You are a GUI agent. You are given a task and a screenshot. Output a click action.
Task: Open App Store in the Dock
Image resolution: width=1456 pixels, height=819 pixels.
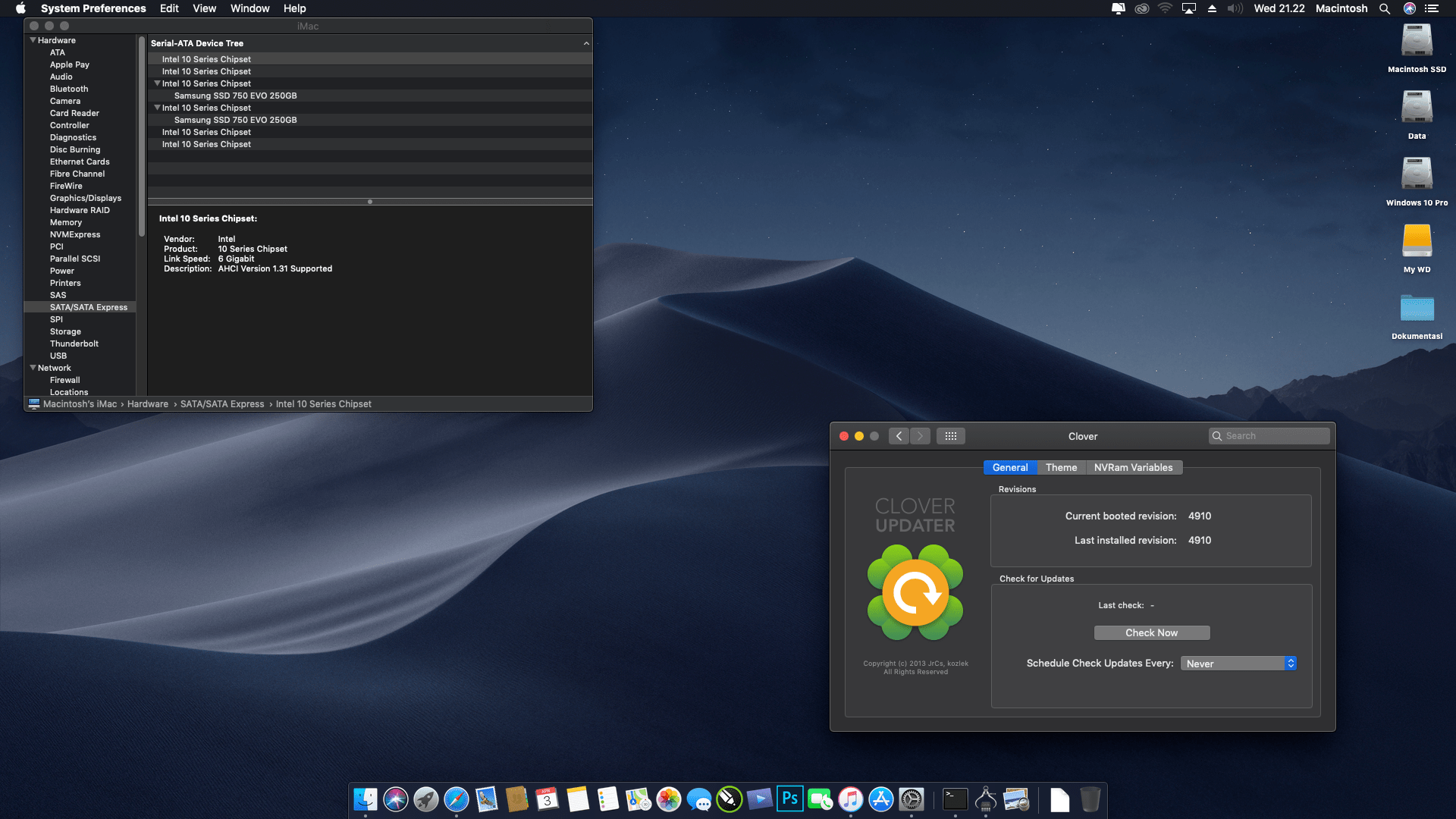(x=880, y=799)
